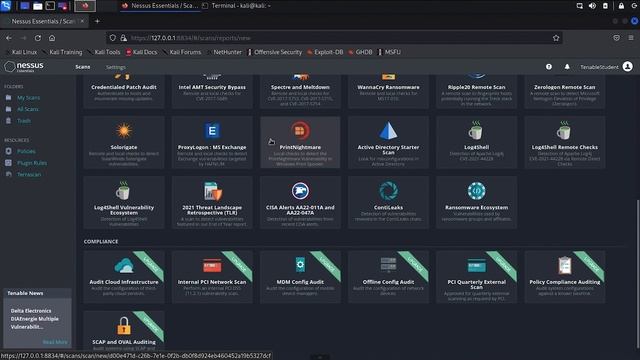Open 2021 Threat Landscape Retrospective template
This screenshot has height=360, width=640.
(212, 202)
